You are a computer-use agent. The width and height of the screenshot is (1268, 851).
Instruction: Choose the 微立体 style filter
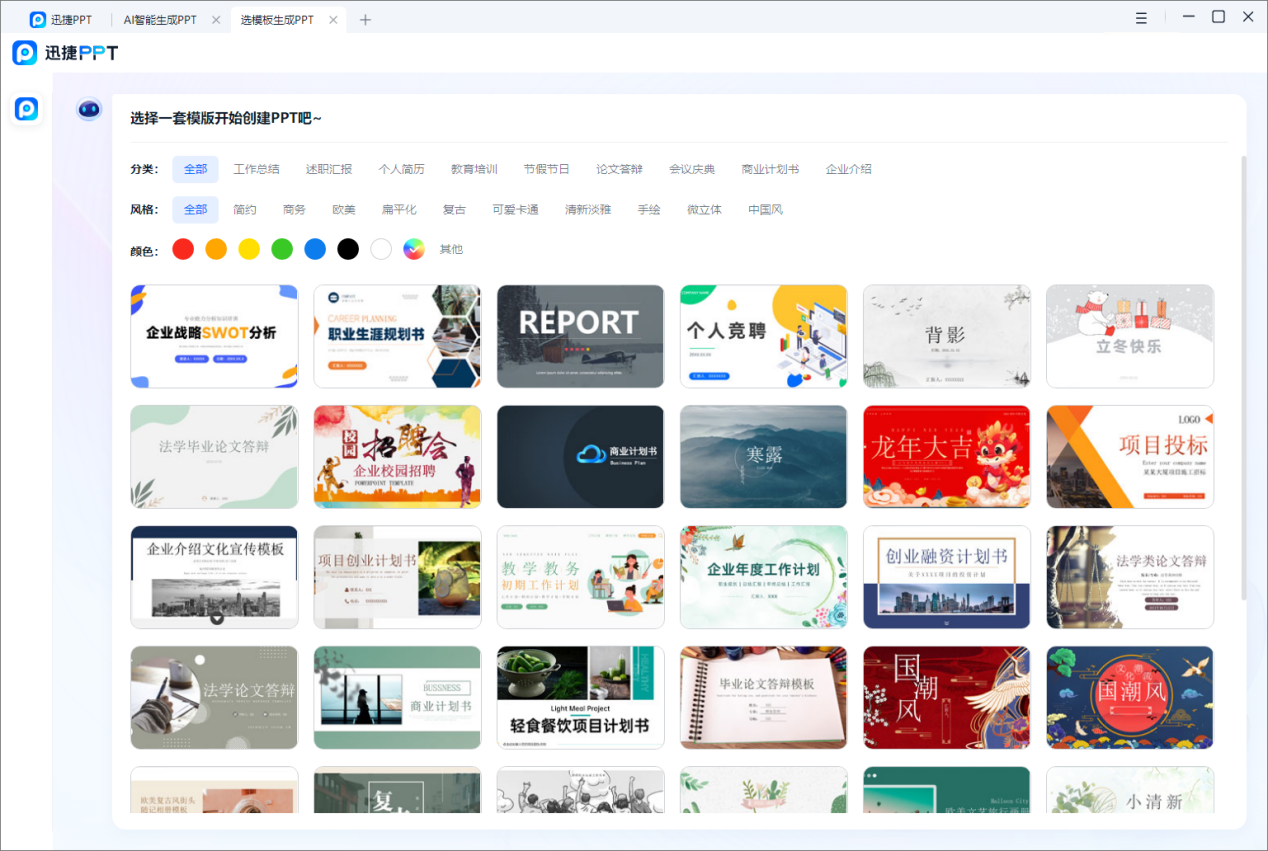[704, 209]
